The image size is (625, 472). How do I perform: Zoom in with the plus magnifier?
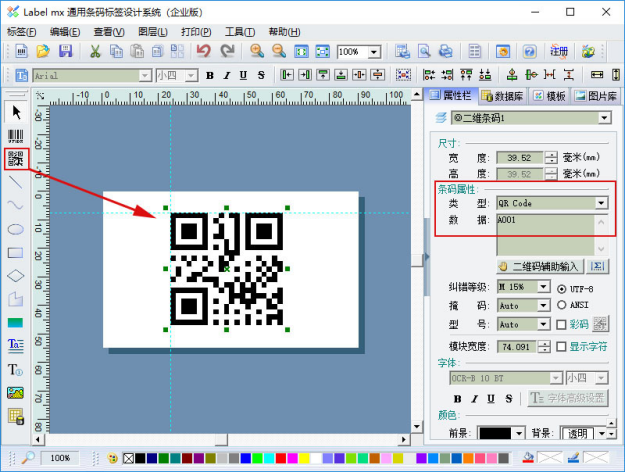(x=257, y=51)
